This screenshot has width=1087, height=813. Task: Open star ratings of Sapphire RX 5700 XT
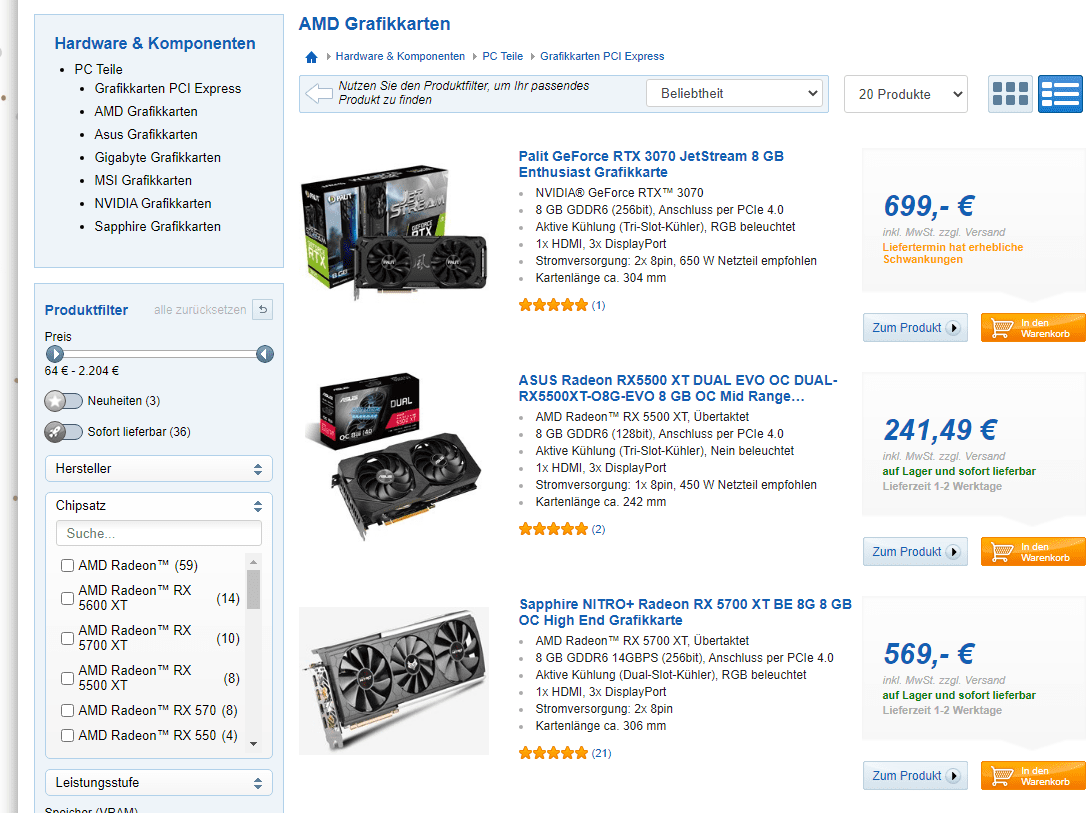tap(553, 753)
